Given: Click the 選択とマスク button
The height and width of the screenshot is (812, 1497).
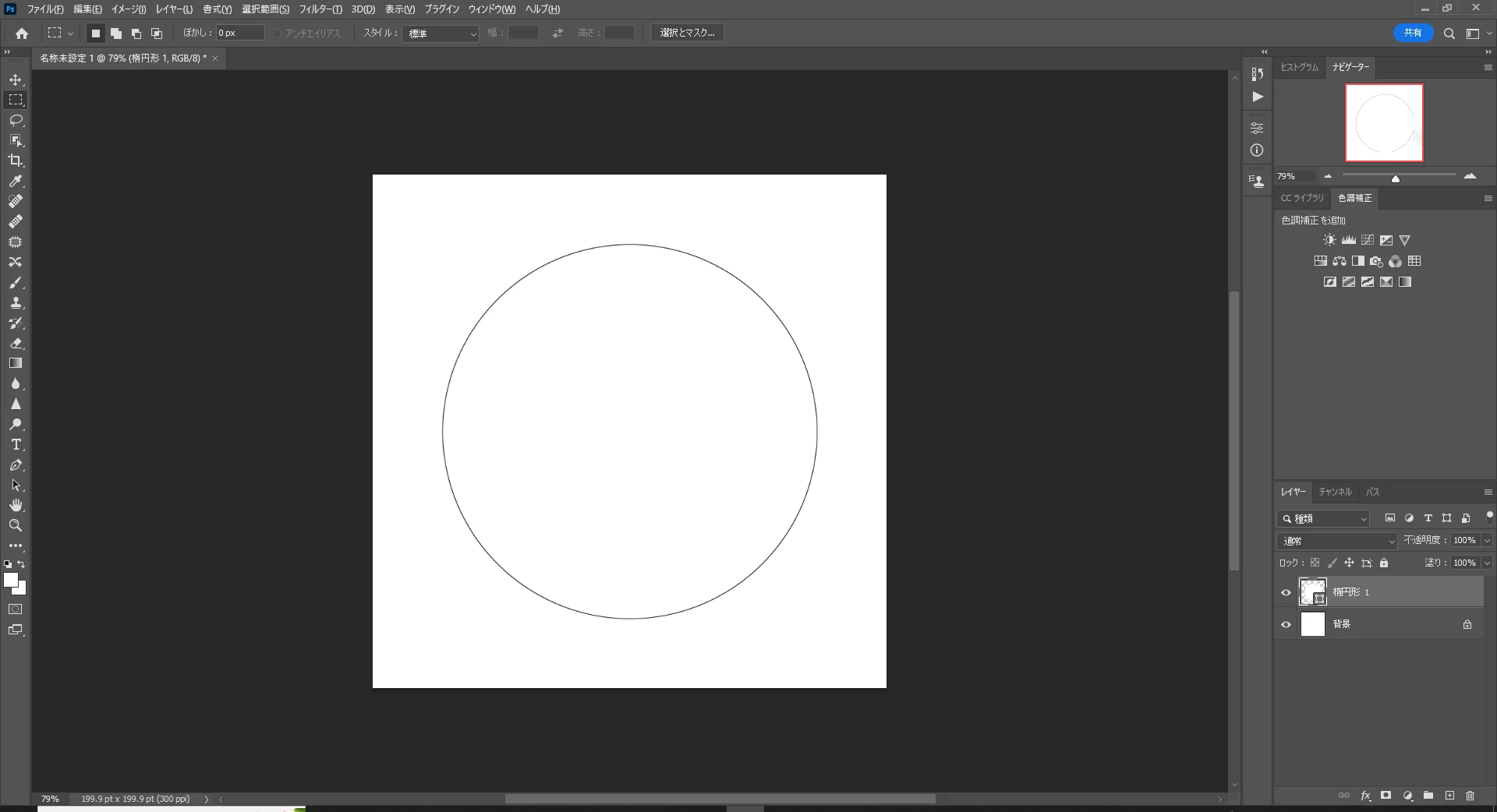Looking at the screenshot, I should 687,33.
